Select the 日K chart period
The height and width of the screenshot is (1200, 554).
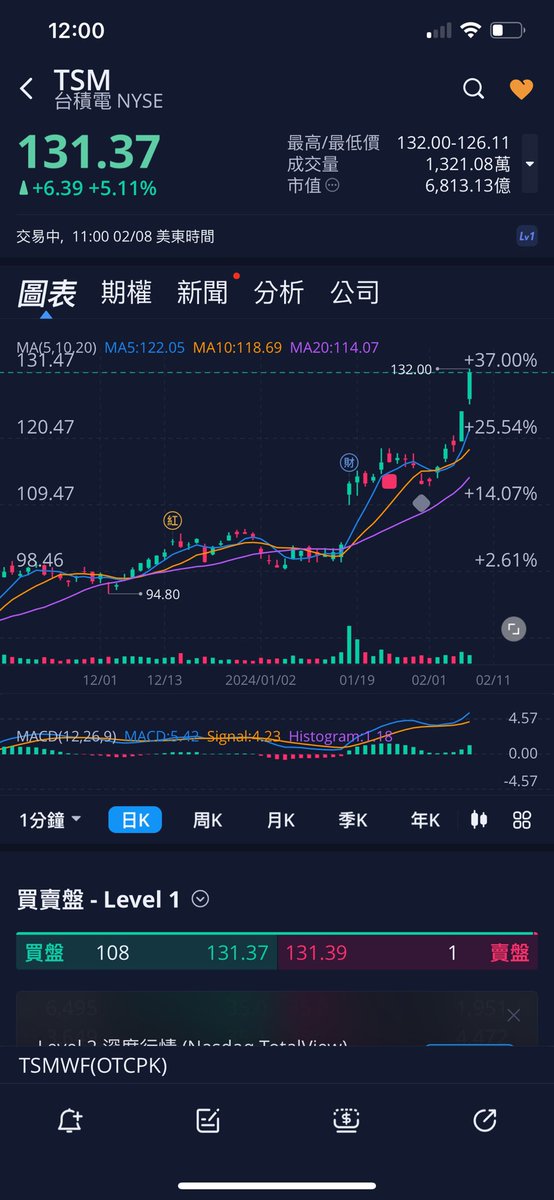click(x=135, y=820)
